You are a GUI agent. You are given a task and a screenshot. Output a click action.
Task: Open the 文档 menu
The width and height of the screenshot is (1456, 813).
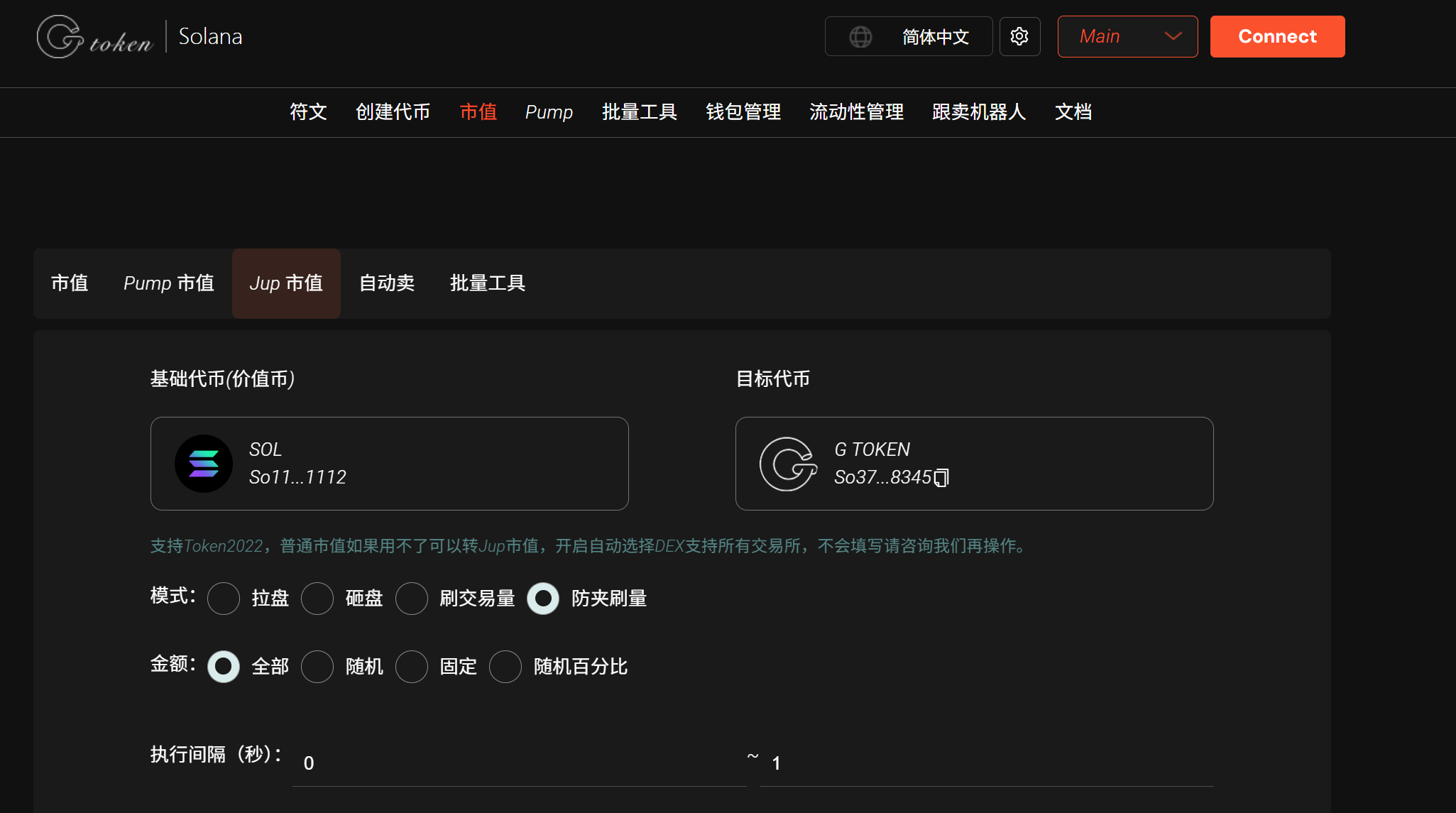click(x=1073, y=112)
